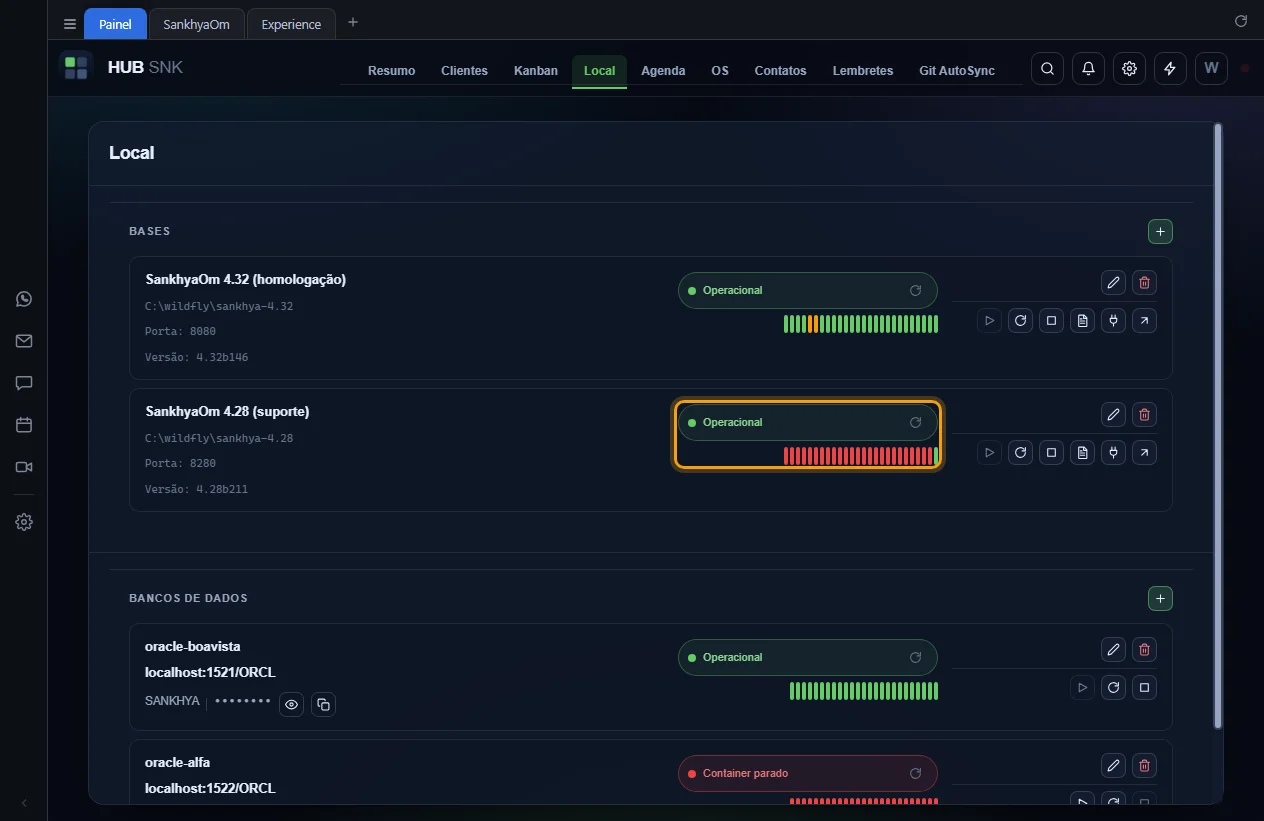Start the SankhyaOm 4.32 (homologação) server
Screen dimensions: 1264x821
pyautogui.click(x=989, y=321)
